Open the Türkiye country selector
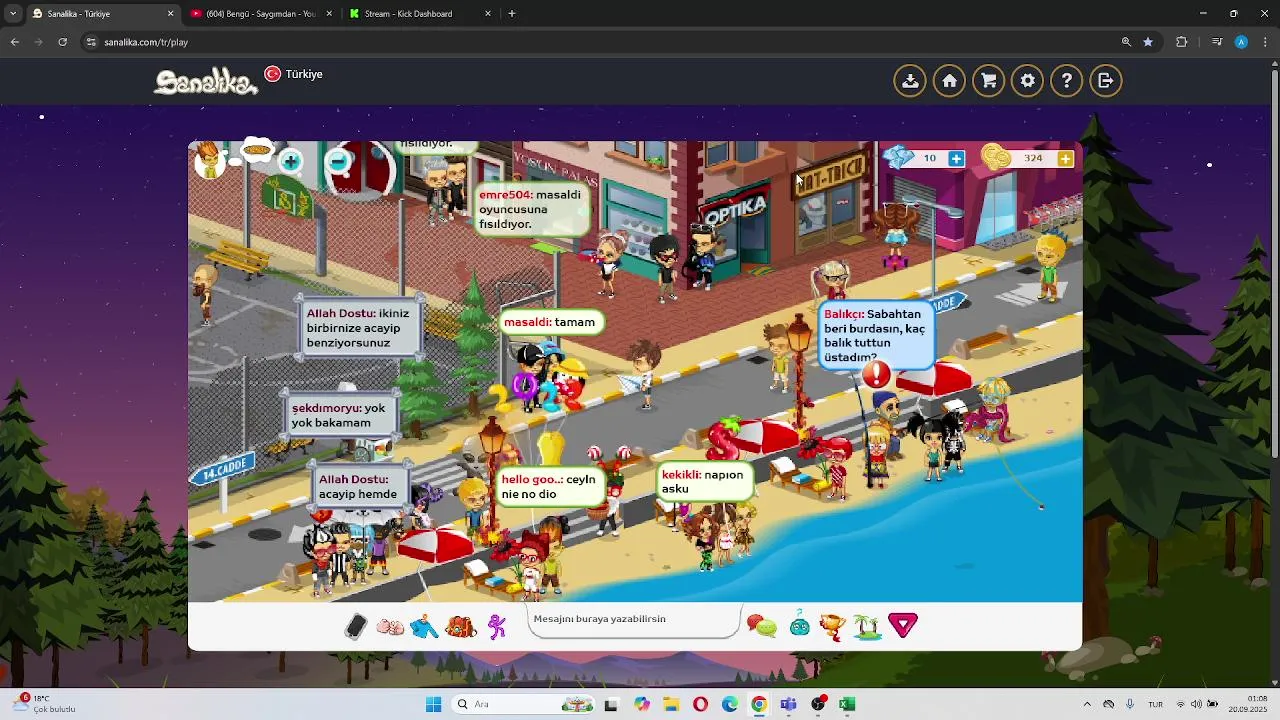The width and height of the screenshot is (1280, 720). (x=293, y=74)
